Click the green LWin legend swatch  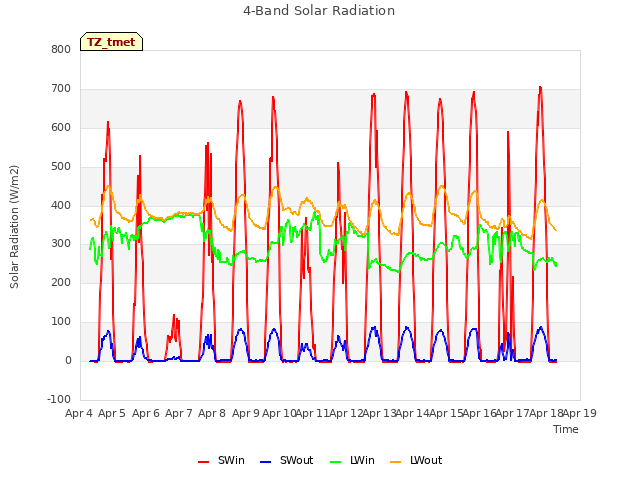(x=335, y=462)
